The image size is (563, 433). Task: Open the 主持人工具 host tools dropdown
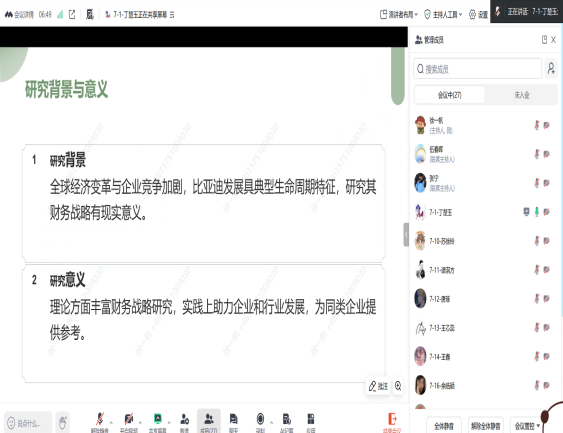[443, 14]
